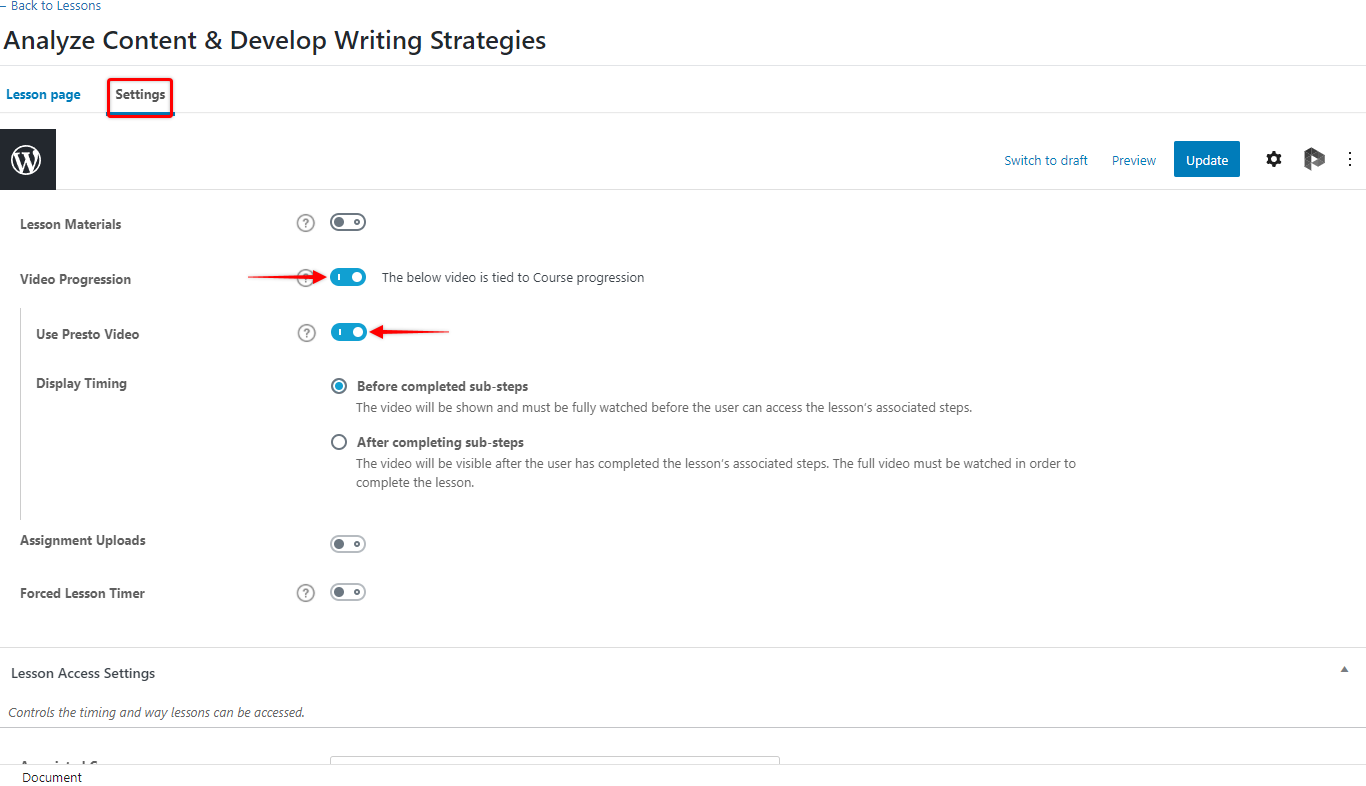This screenshot has width=1366, height=786.
Task: Open the Settings tab
Action: click(x=140, y=94)
